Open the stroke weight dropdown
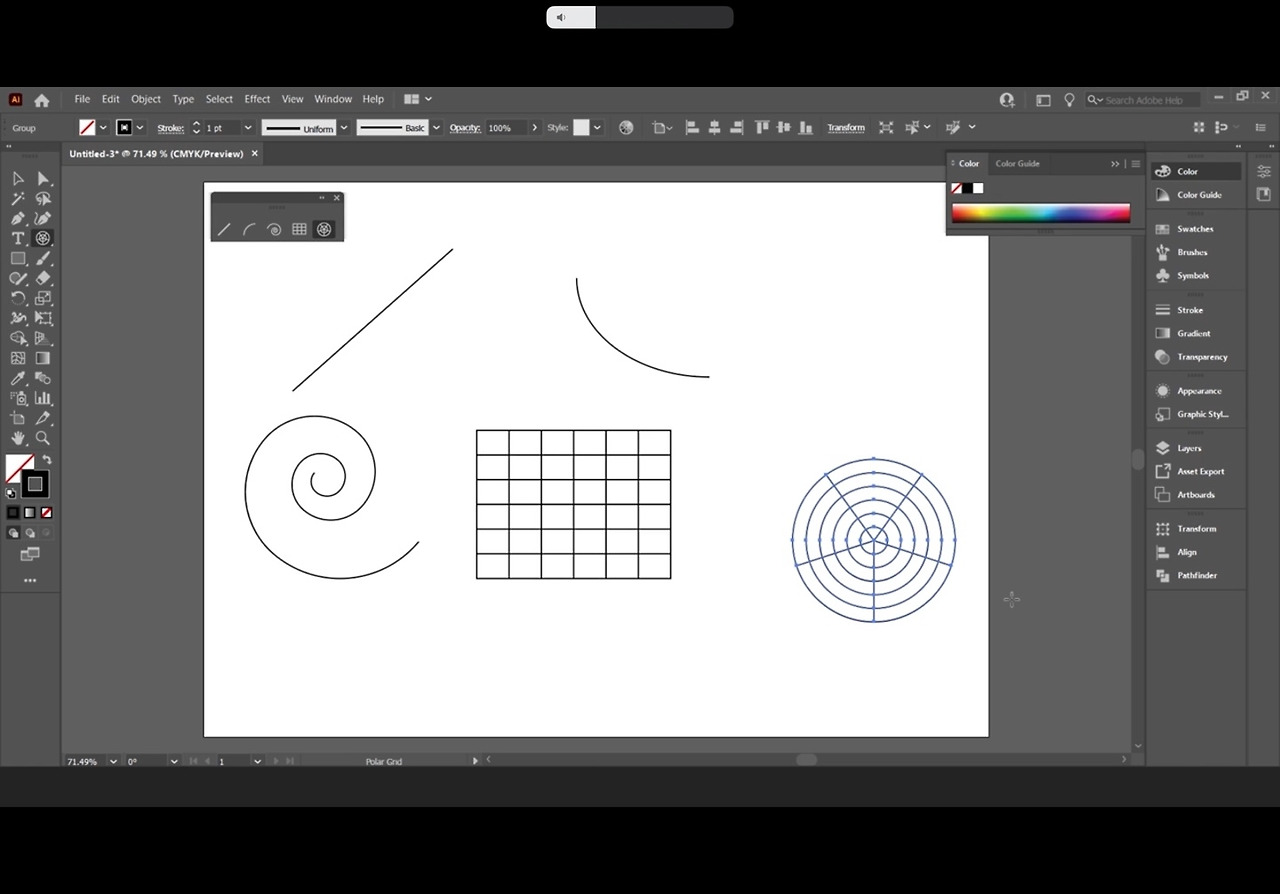Screen dimensions: 1280x894 click(248, 128)
